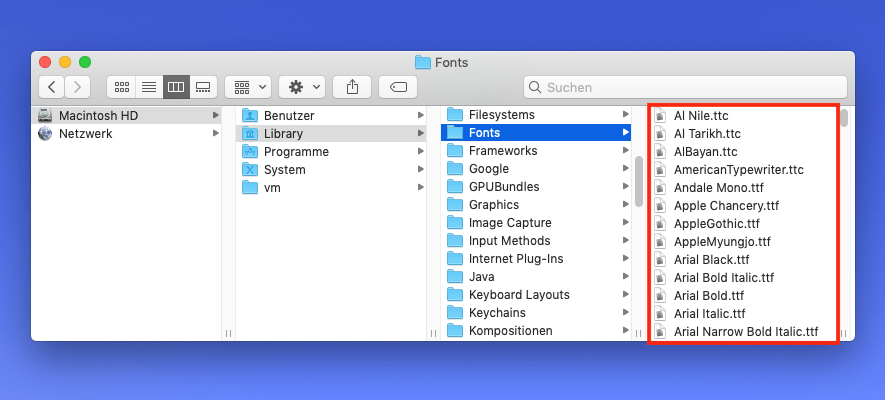Open the Benutzer folder

[x=288, y=115]
